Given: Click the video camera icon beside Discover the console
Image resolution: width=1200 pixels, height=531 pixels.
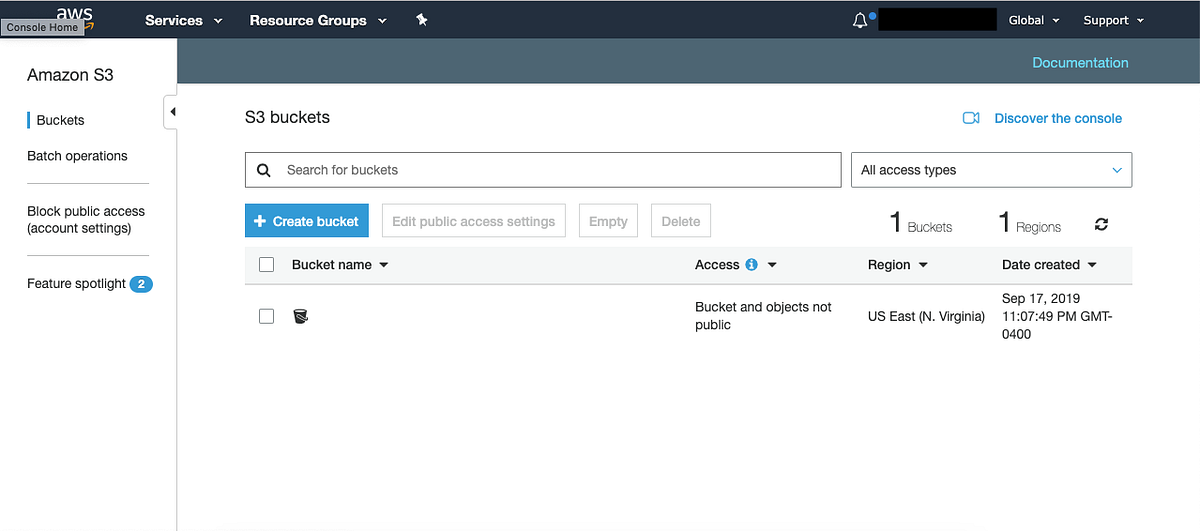Looking at the screenshot, I should 971,118.
